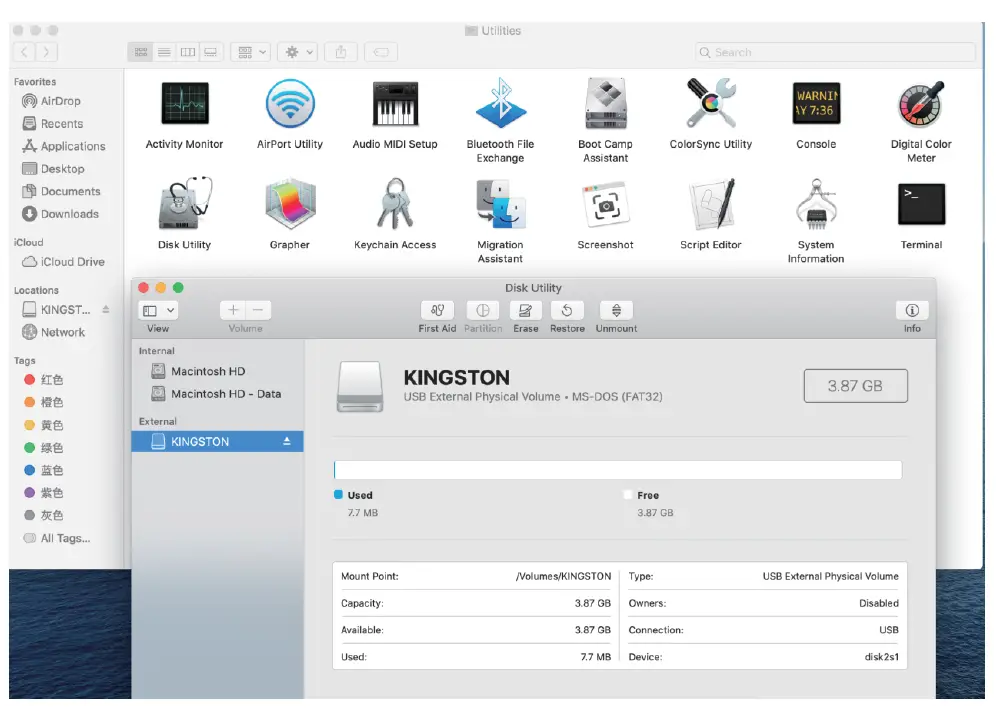This screenshot has height=710, width=996.
Task: Click the Unmount toolbar icon
Action: click(616, 311)
